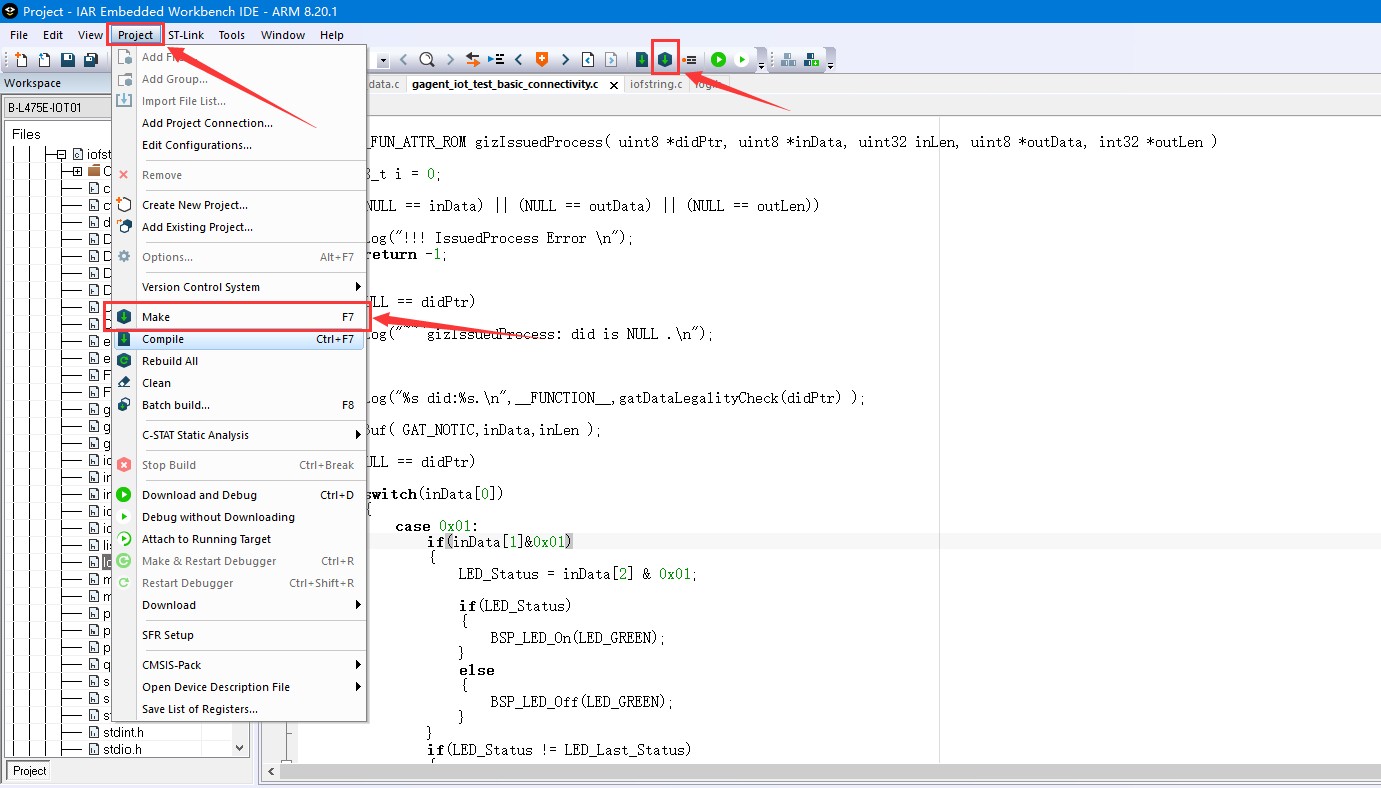Click the Compile toolbar icon
Image resolution: width=1381 pixels, height=788 pixels.
click(641, 60)
